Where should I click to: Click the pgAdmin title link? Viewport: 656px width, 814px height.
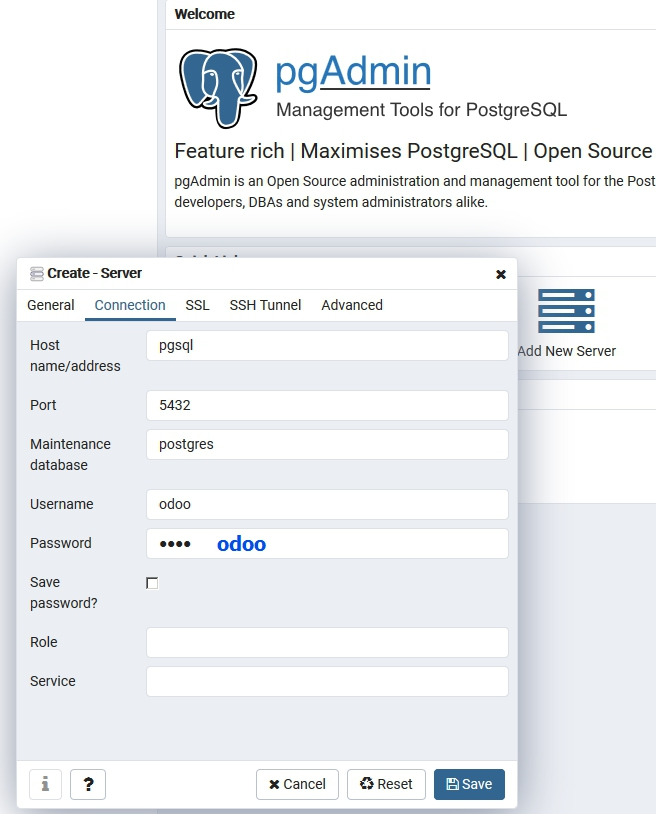pyautogui.click(x=353, y=71)
